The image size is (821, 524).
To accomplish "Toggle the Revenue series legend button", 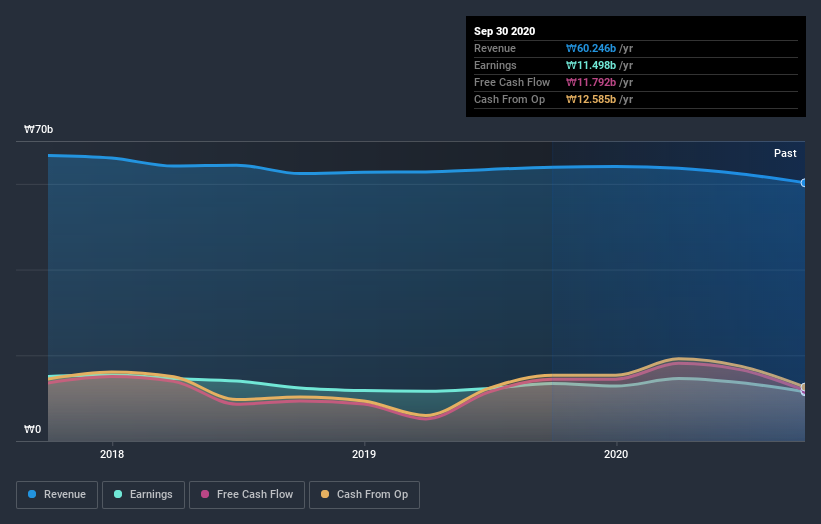I will tap(57, 495).
